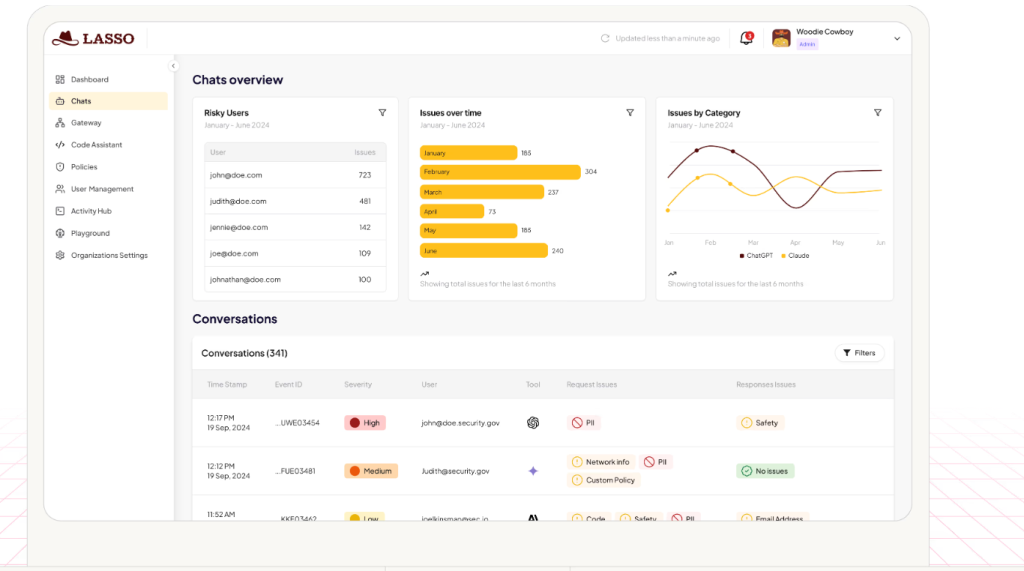
Task: Click the Gemini tool icon in second conversation
Action: (x=533, y=471)
